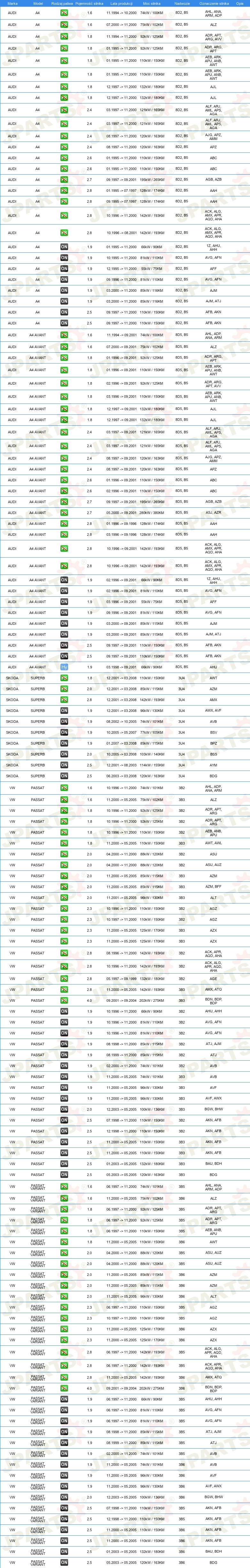Click diesel ON icon in VW Passat 3B2 AHU, AHH row
The image size is (250, 1568).
point(64,1012)
